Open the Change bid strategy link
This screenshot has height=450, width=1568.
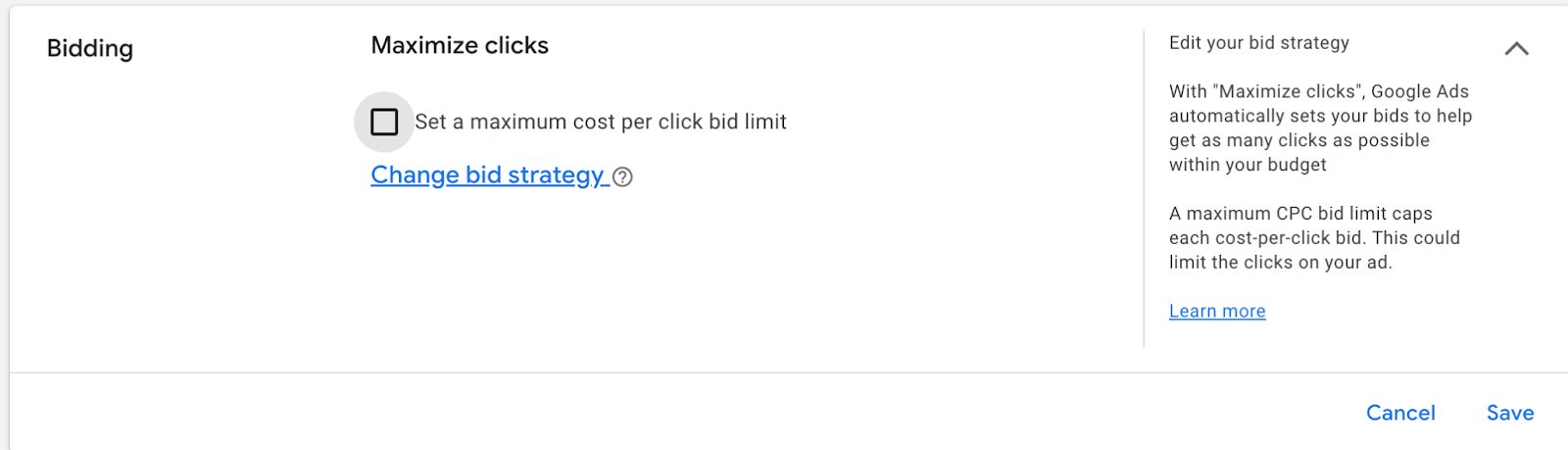[488, 175]
